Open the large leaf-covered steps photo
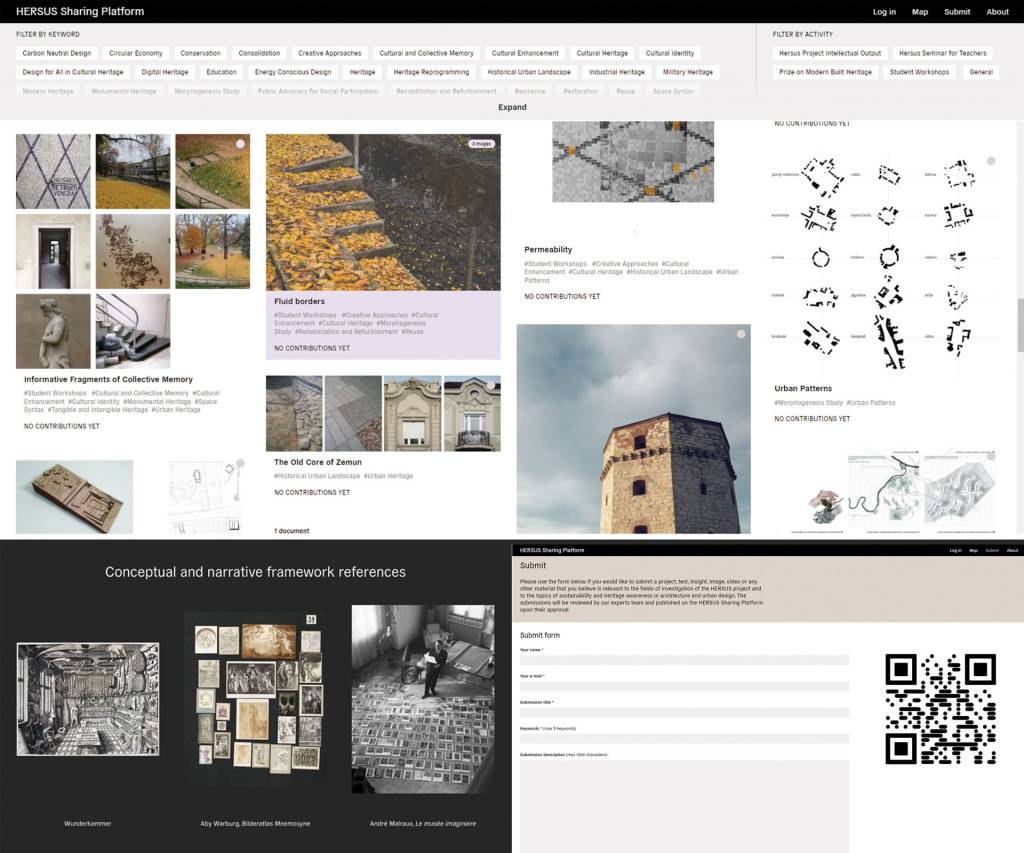 pyautogui.click(x=383, y=212)
